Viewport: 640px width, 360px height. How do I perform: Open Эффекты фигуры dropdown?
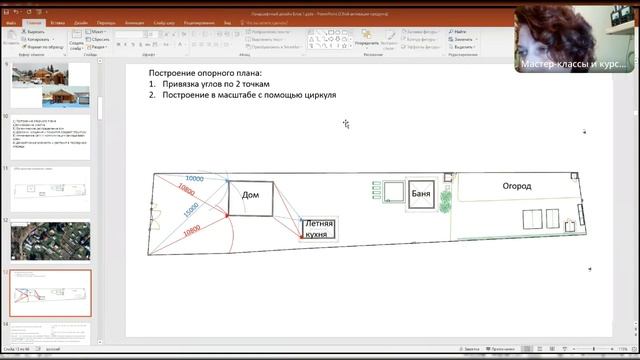click(x=420, y=47)
